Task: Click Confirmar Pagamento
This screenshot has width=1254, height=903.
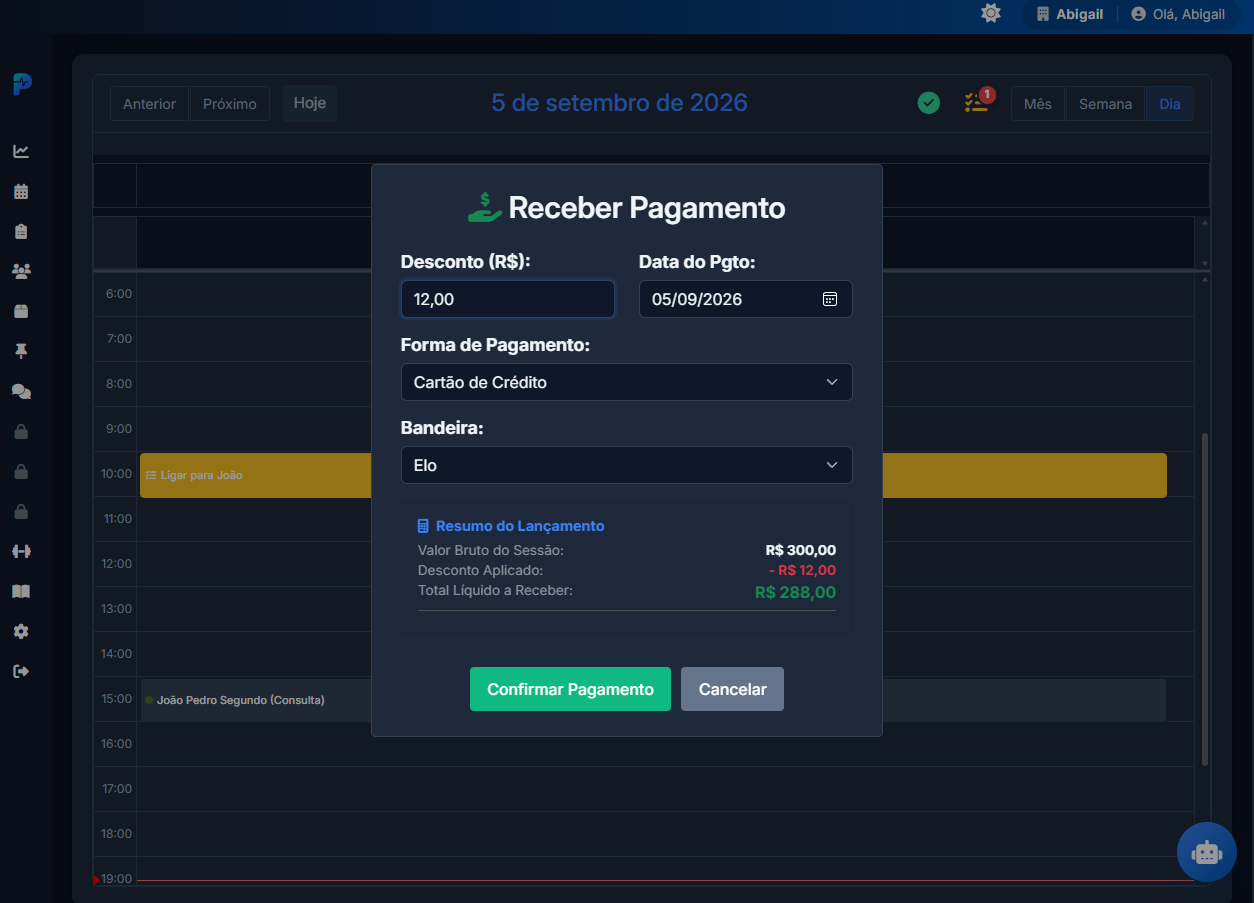Action: click(x=570, y=689)
